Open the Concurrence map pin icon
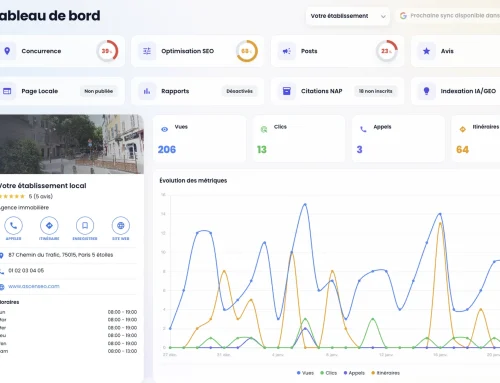This screenshot has height=383, width=500. click(x=7, y=51)
